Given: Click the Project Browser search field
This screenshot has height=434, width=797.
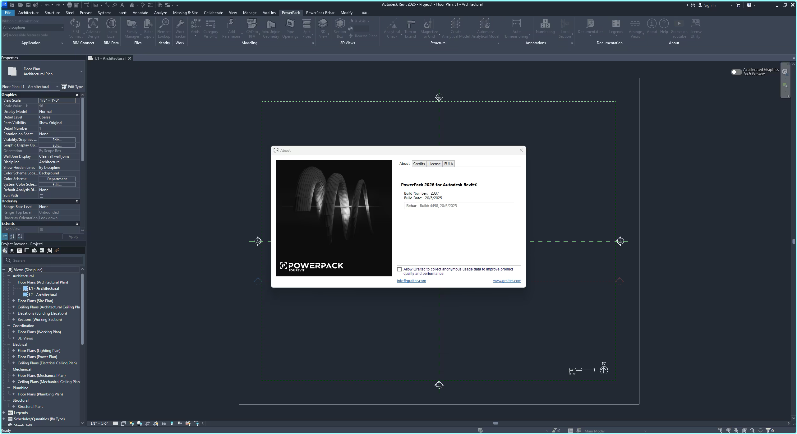Looking at the screenshot, I should [43, 260].
